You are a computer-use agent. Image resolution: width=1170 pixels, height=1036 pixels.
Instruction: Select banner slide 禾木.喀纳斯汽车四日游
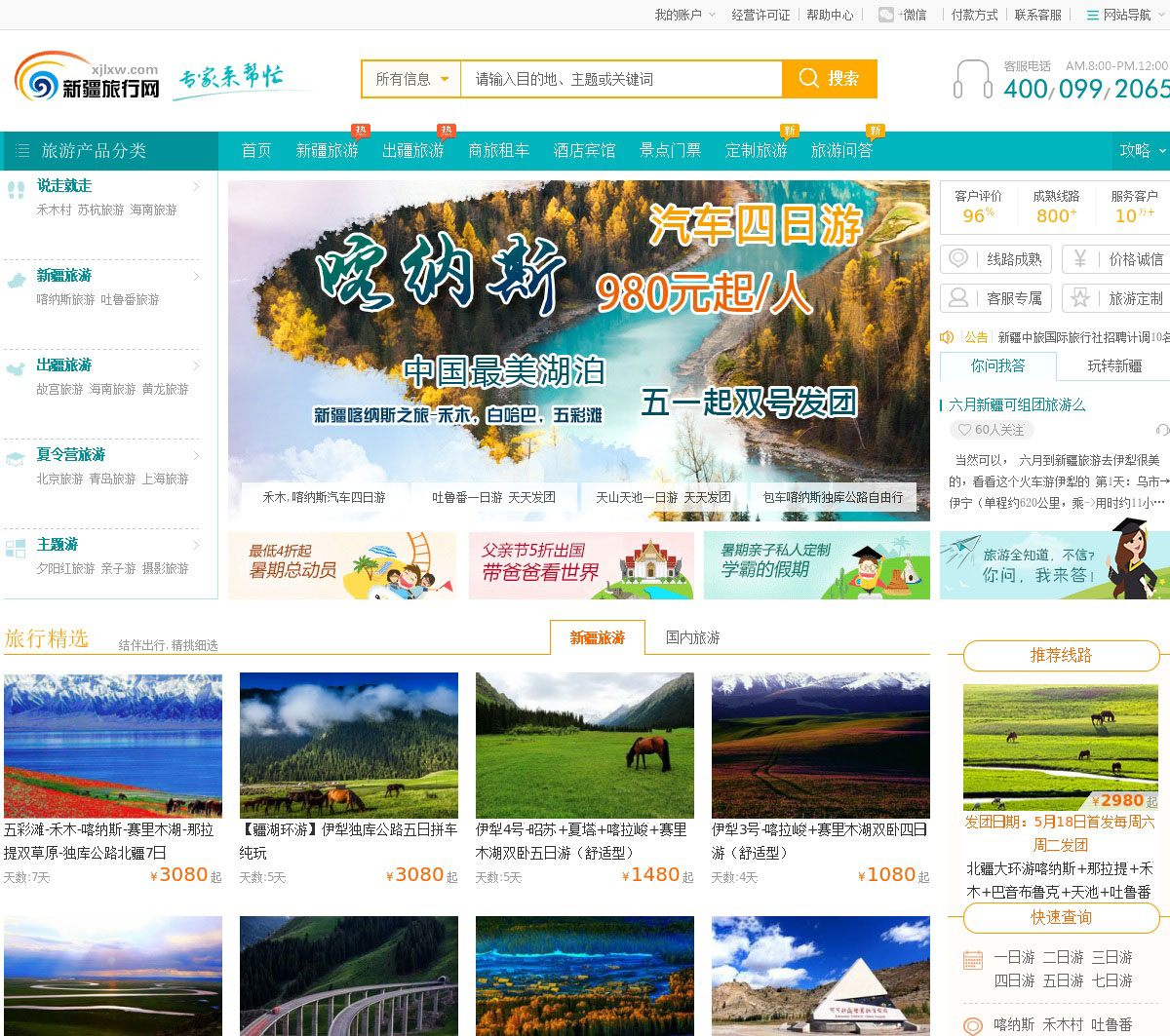pos(324,497)
